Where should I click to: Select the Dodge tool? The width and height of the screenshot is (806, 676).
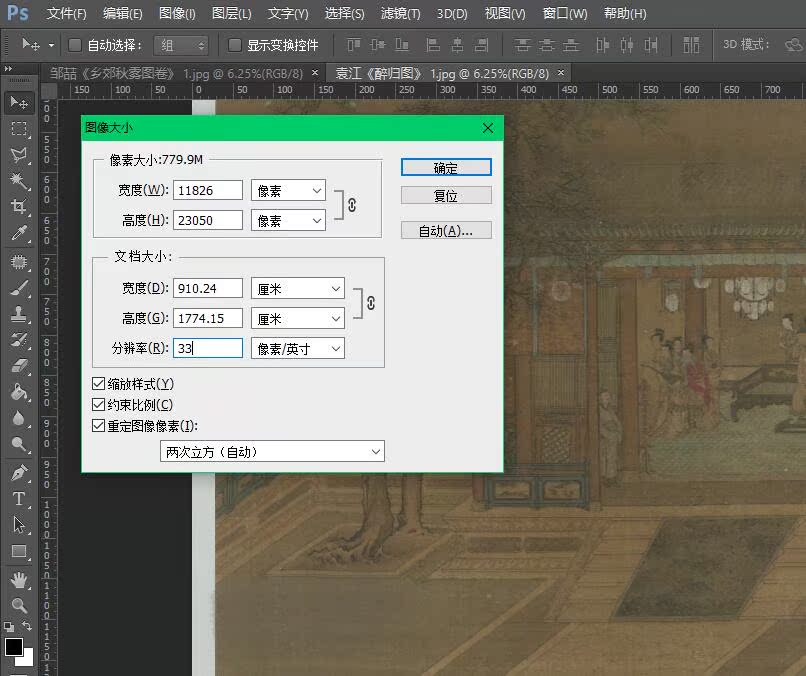click(x=19, y=444)
